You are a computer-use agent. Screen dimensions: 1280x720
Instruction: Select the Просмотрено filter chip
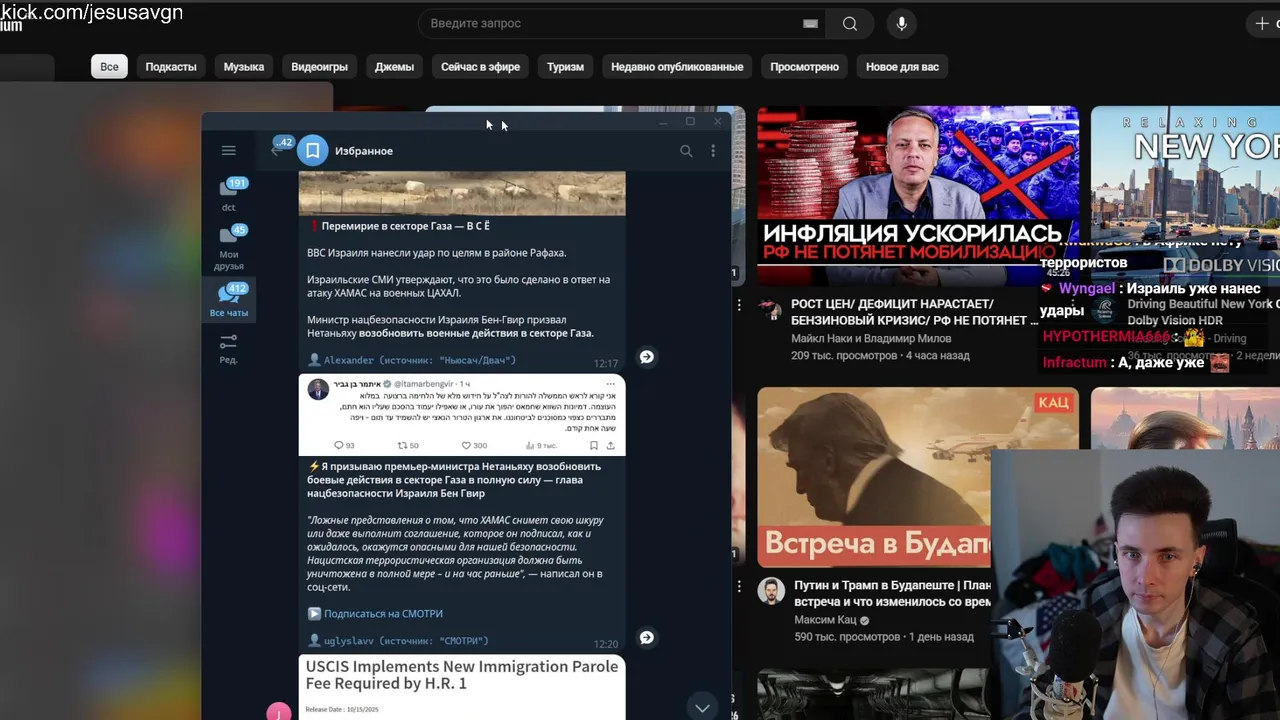click(x=804, y=67)
